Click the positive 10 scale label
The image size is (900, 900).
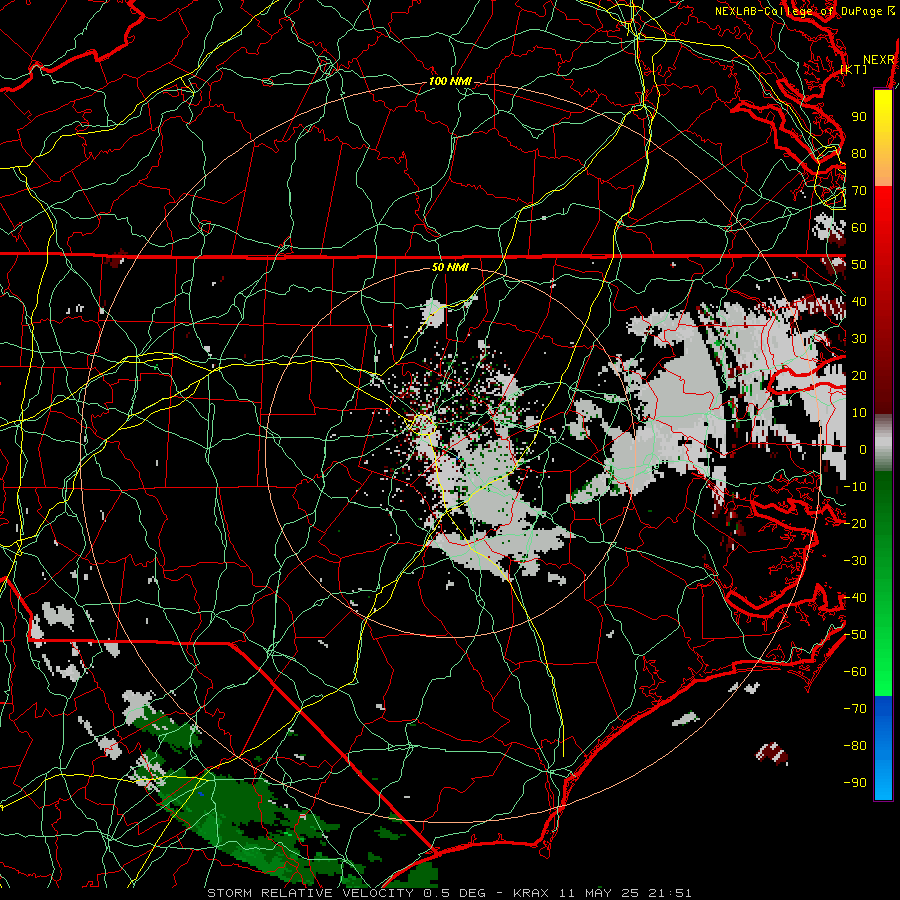859,413
